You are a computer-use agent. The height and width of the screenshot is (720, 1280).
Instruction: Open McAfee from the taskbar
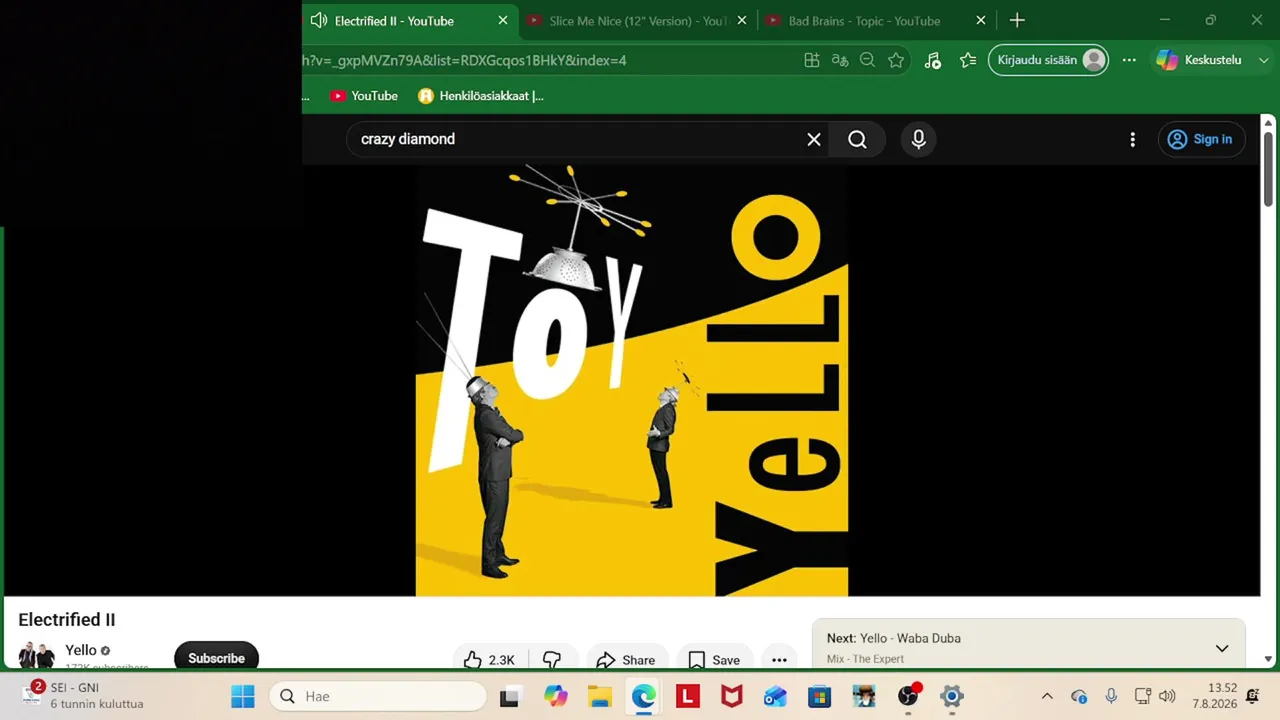[x=732, y=696]
